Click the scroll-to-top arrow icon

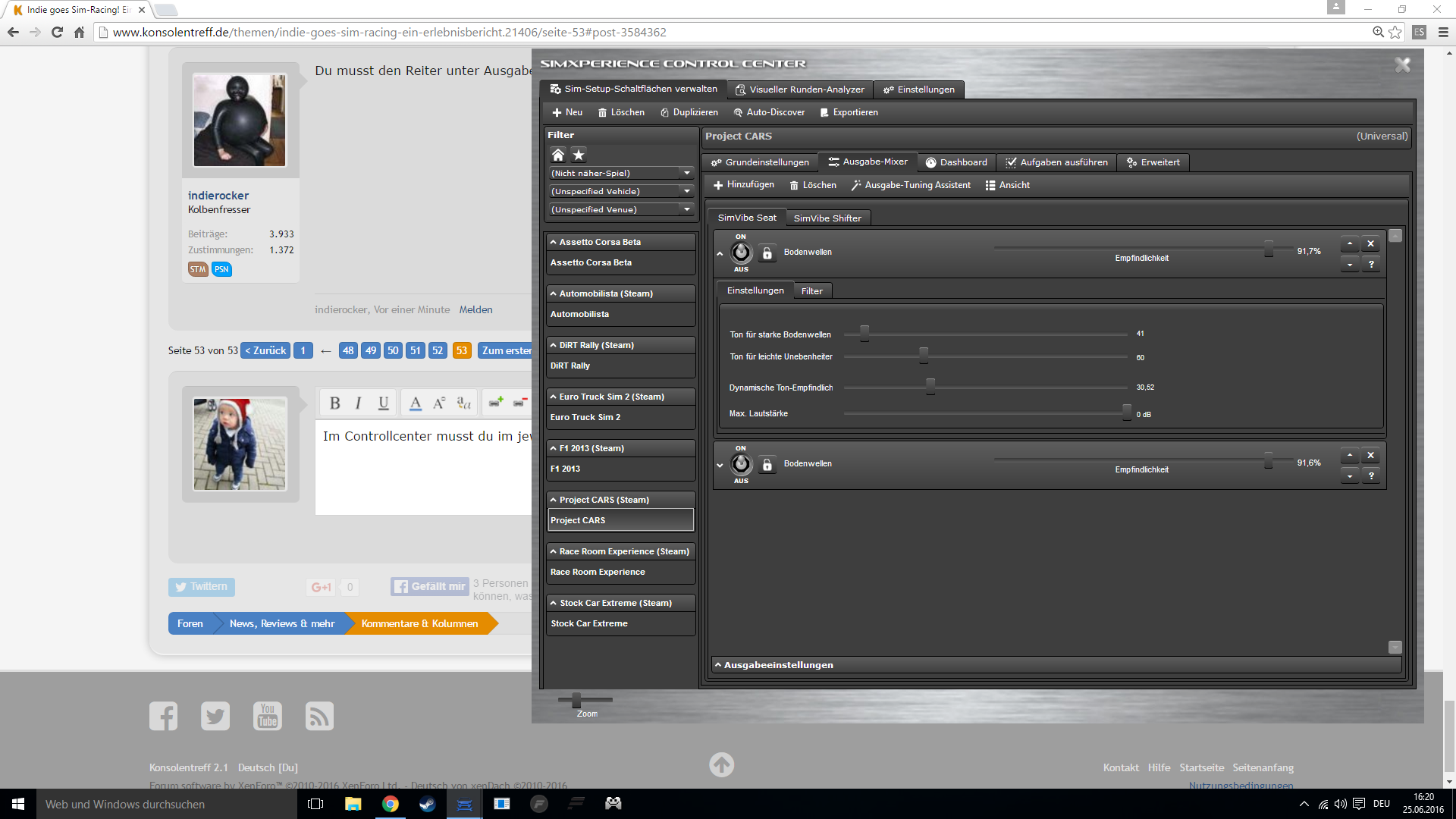click(x=721, y=764)
